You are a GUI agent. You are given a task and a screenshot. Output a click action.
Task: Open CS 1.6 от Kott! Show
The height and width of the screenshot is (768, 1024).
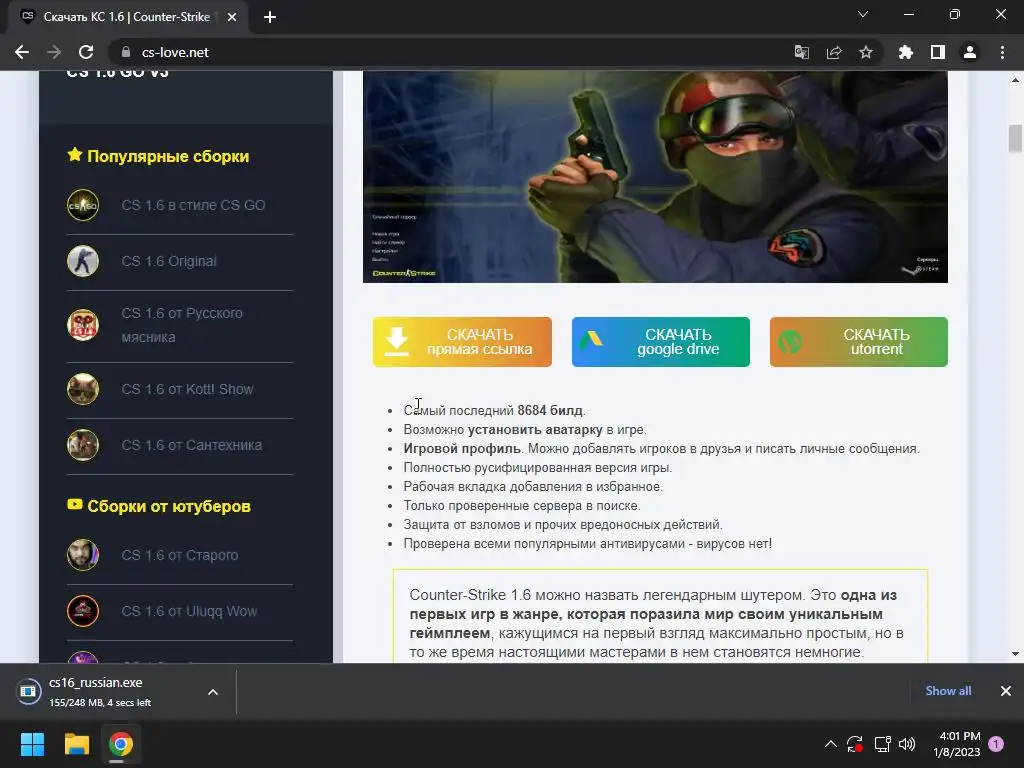[x=187, y=389]
